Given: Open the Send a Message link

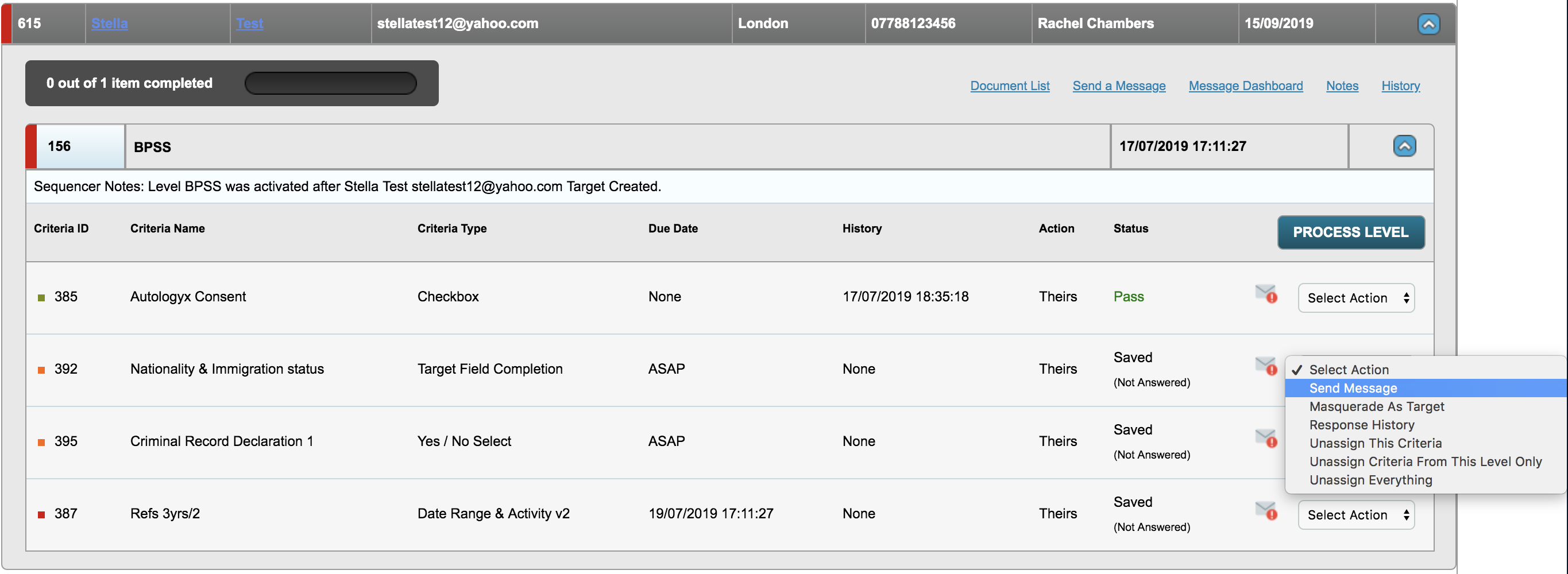Looking at the screenshot, I should (x=1118, y=86).
